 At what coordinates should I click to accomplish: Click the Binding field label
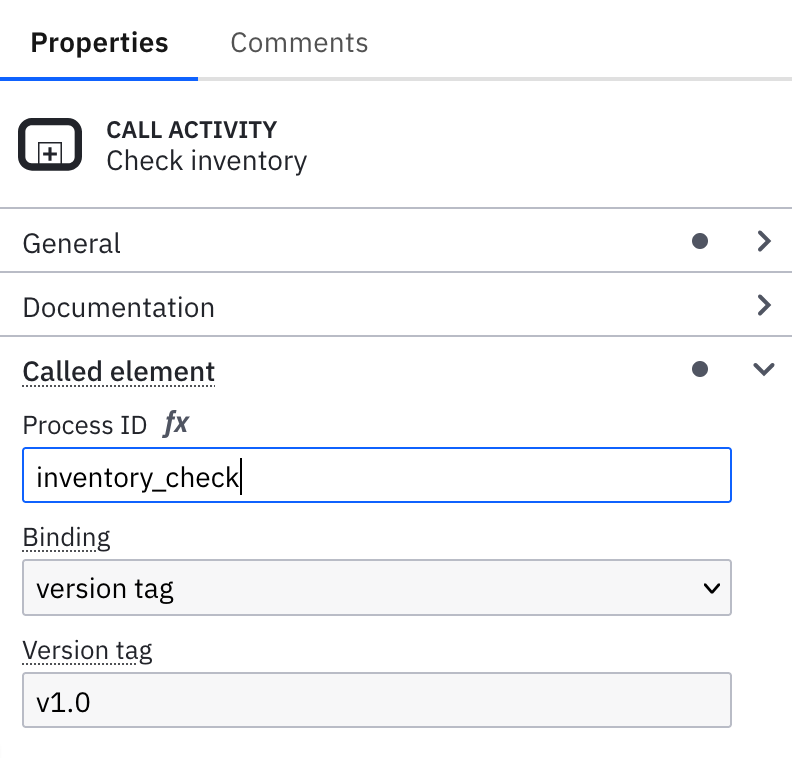[66, 538]
